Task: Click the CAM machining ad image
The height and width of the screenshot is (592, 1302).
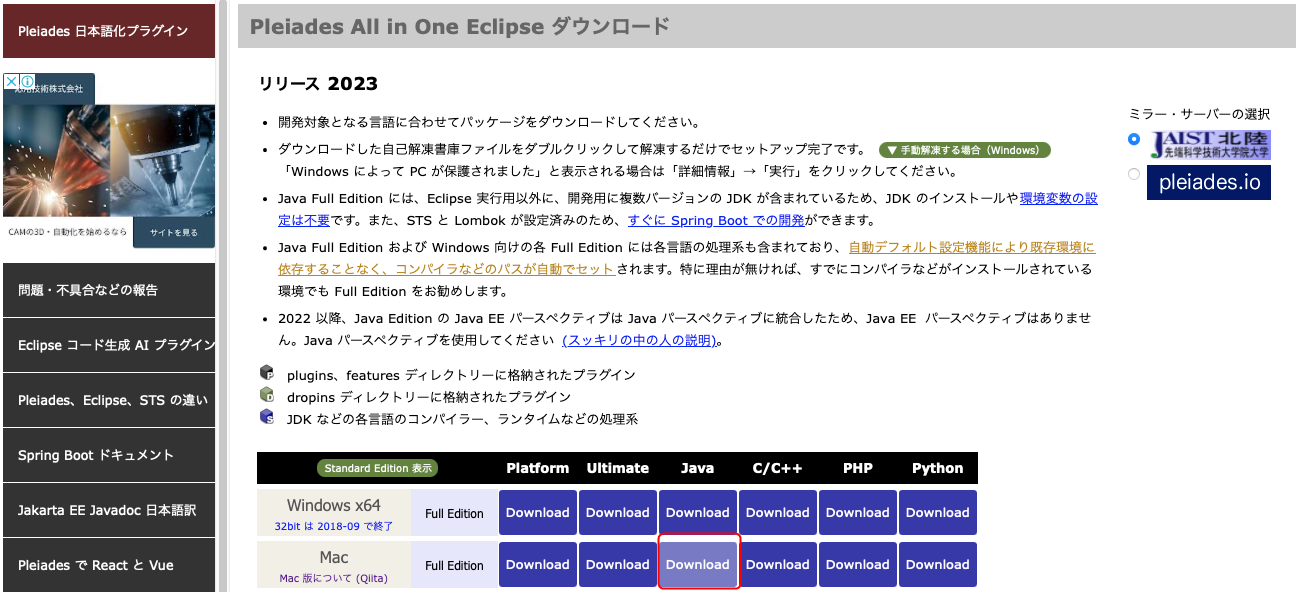Action: (x=109, y=161)
